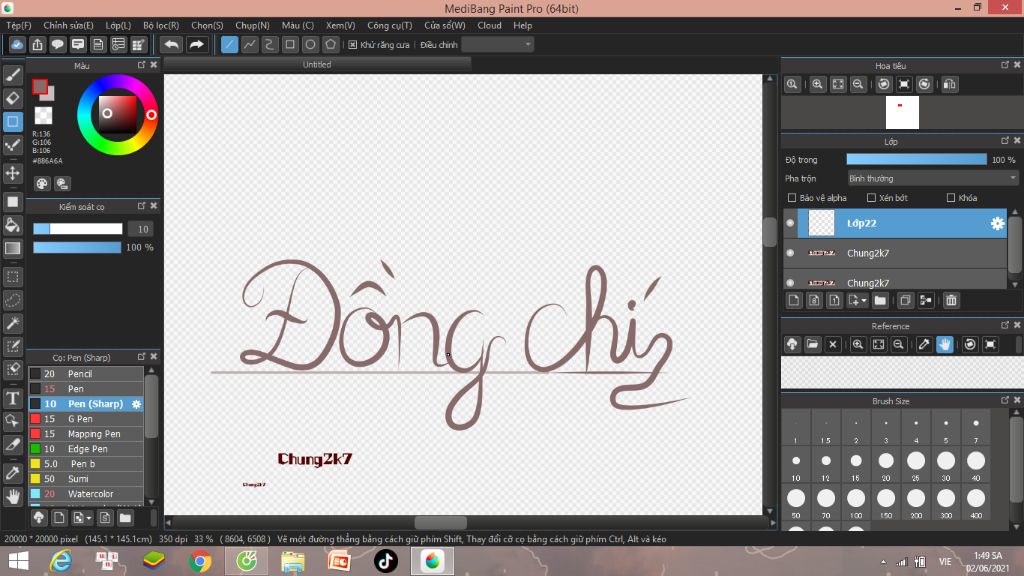Screen dimensions: 1024x576
Task: Select the Text tool
Action: (x=12, y=398)
